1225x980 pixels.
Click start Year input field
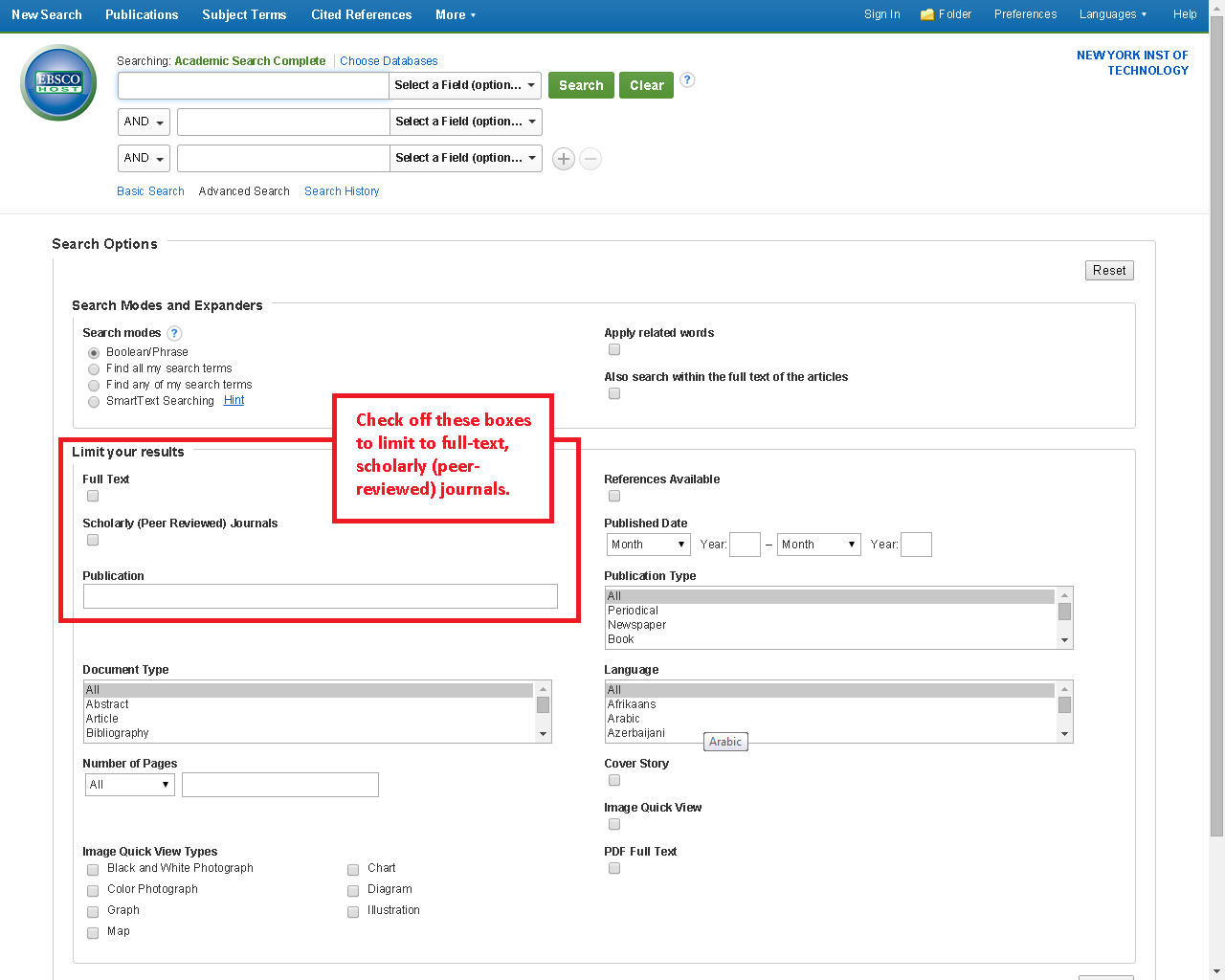click(x=745, y=545)
